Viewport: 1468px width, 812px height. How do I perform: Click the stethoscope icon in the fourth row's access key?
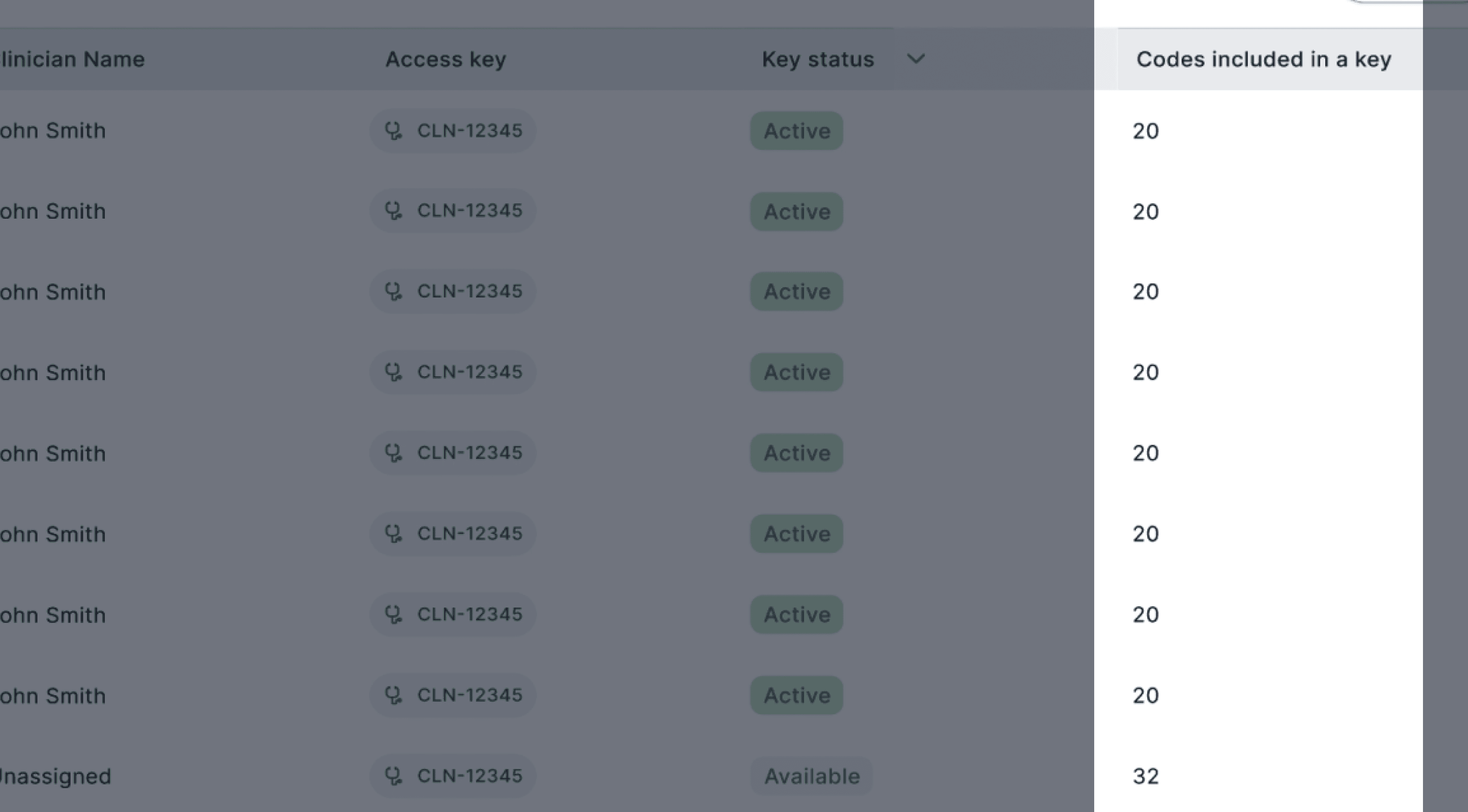click(393, 373)
